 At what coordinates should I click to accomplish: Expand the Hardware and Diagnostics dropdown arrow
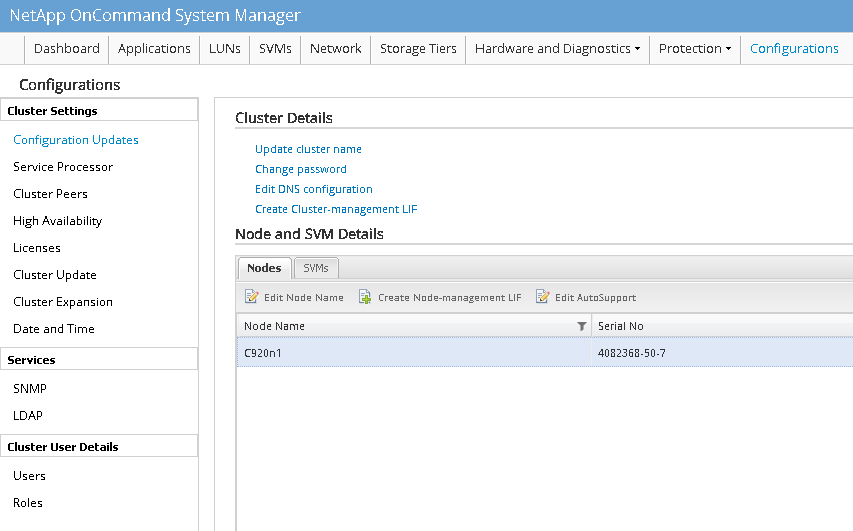[x=637, y=48]
